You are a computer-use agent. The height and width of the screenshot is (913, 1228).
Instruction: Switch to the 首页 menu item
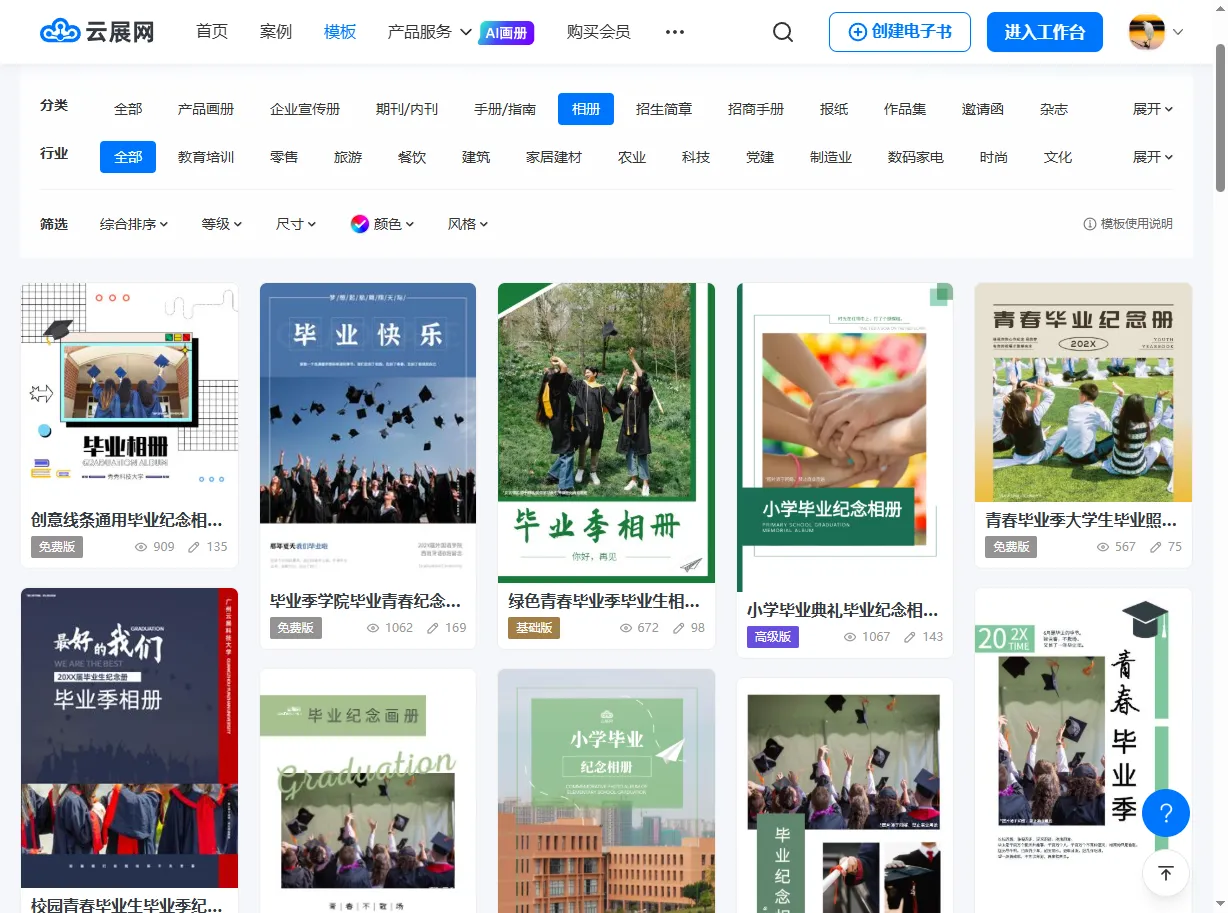point(212,31)
